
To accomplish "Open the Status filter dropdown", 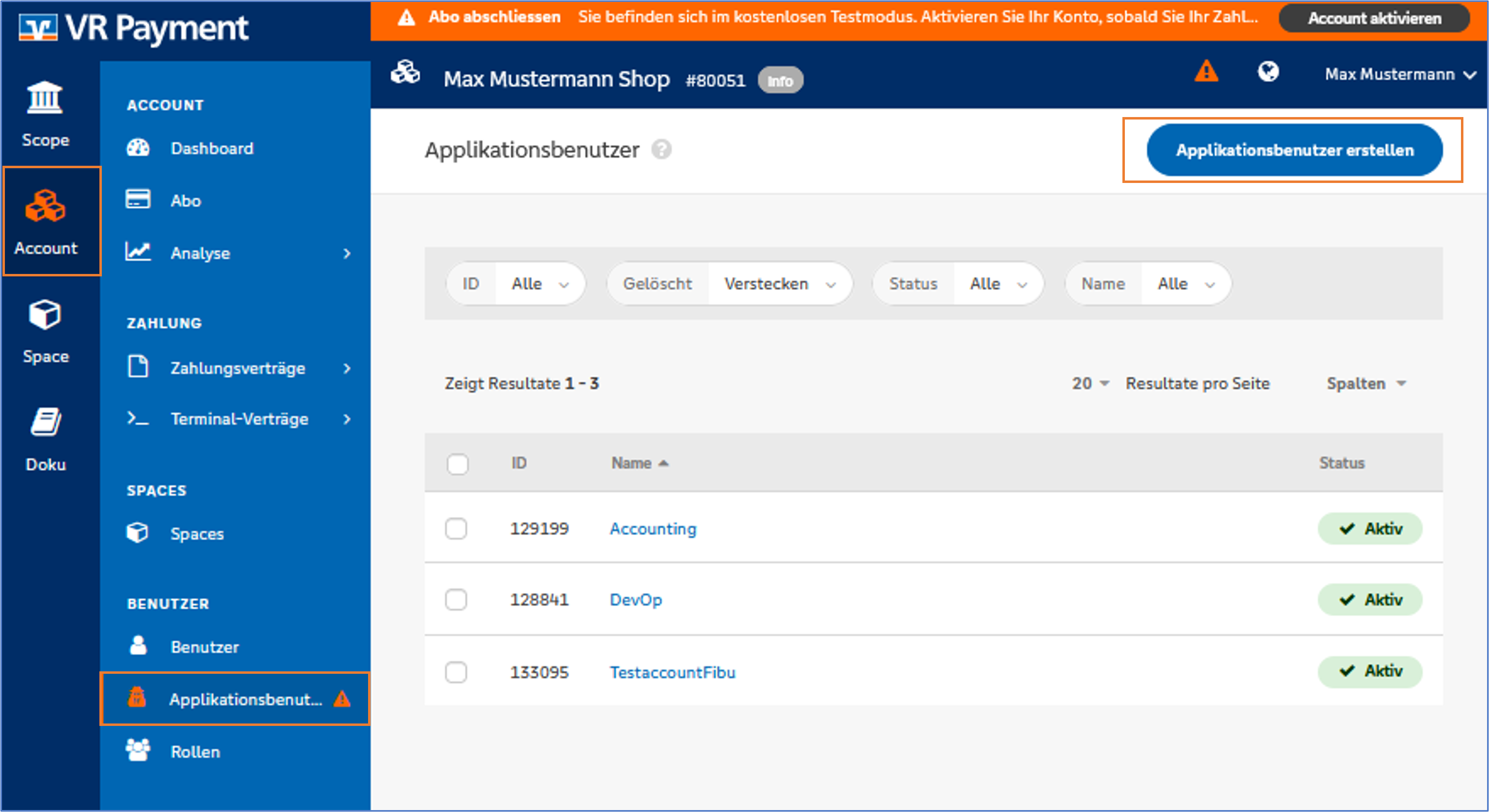I will [958, 284].
